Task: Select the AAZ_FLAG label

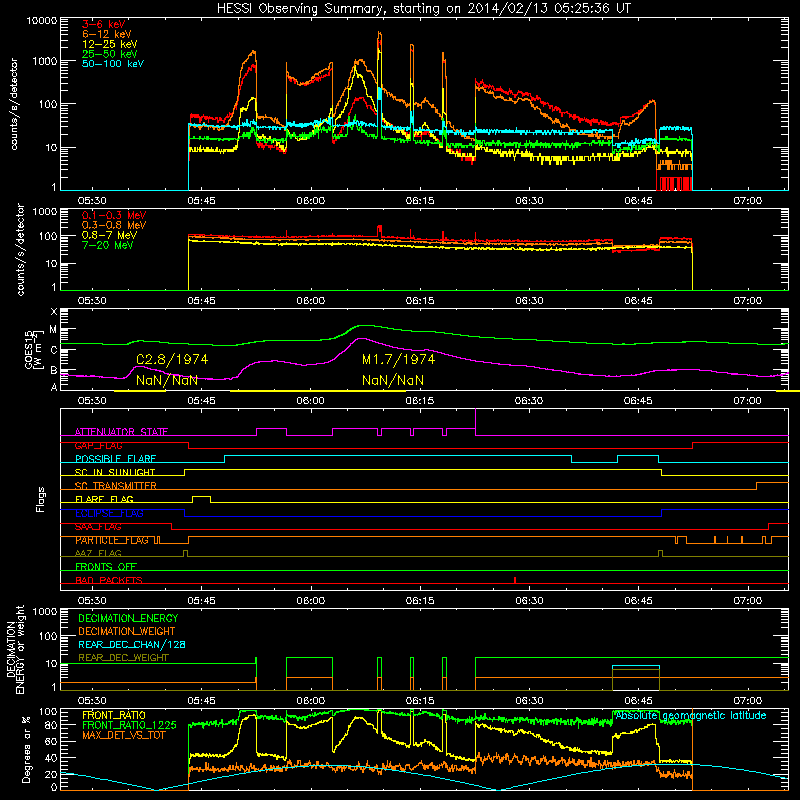Action: (98, 553)
